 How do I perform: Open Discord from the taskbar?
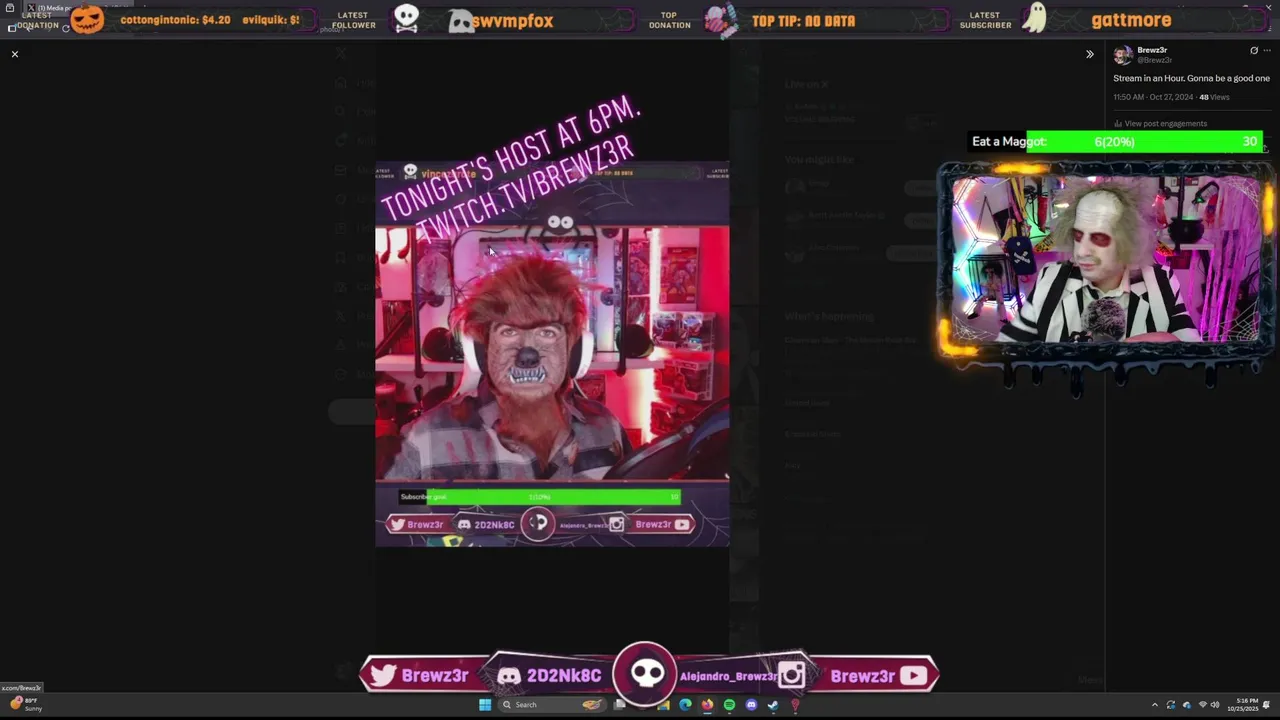[751, 705]
